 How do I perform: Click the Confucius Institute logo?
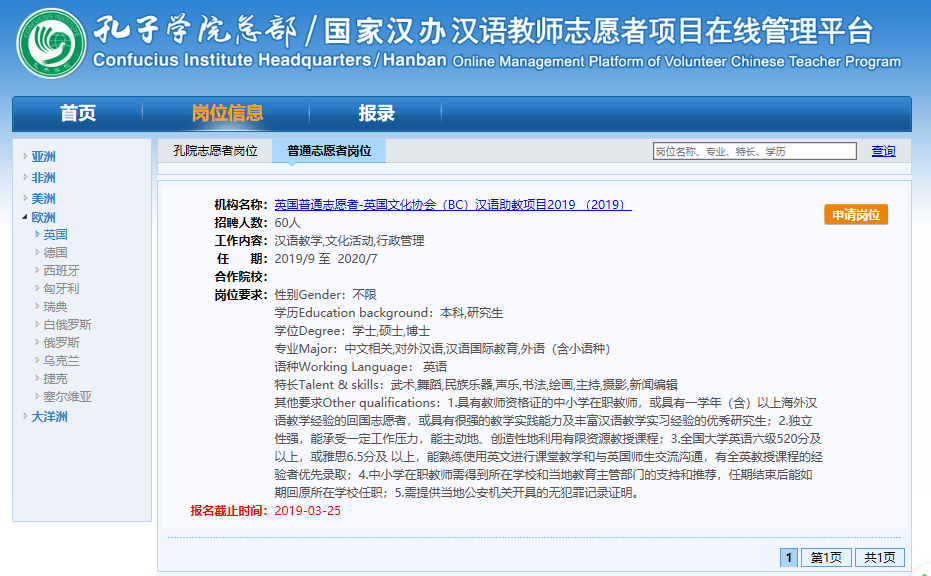51,43
